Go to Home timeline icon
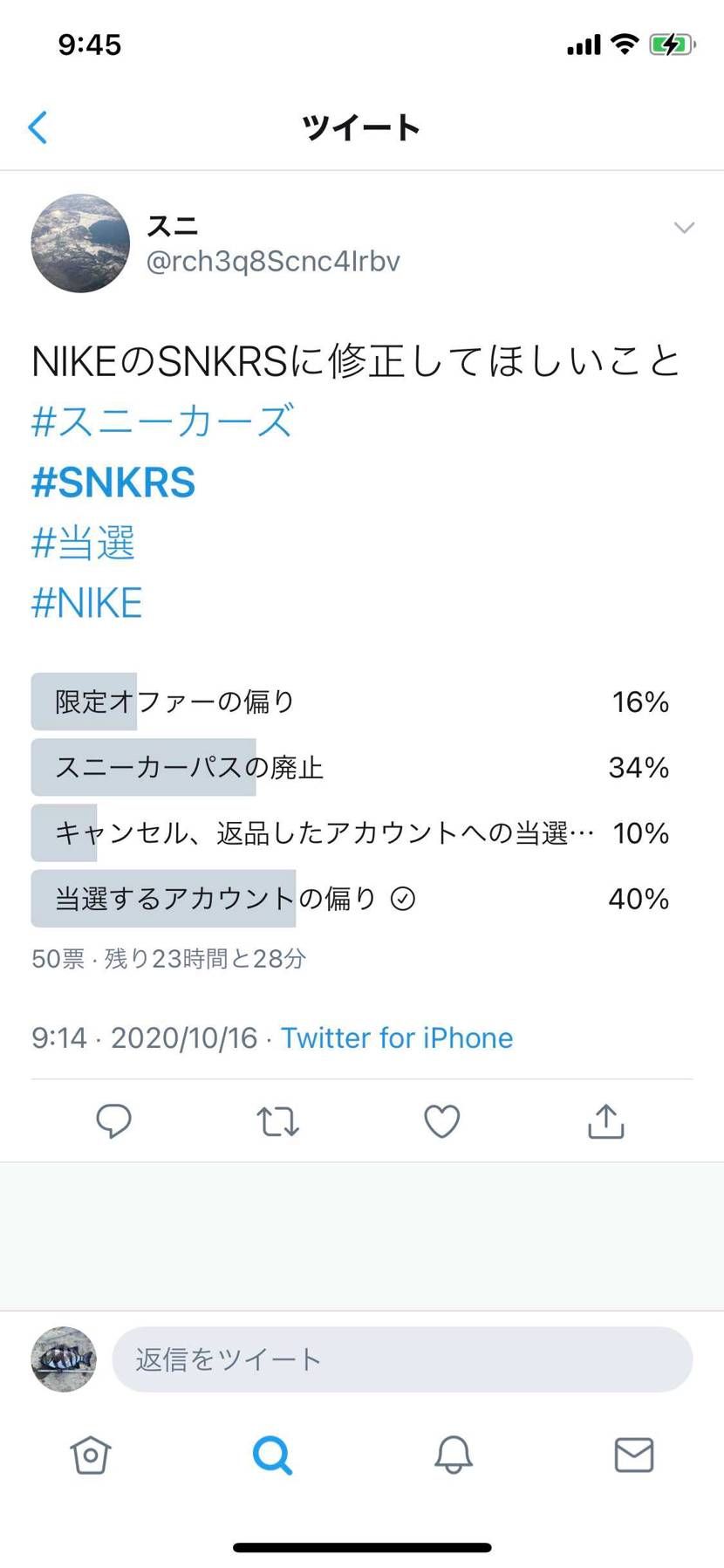 [91, 1455]
